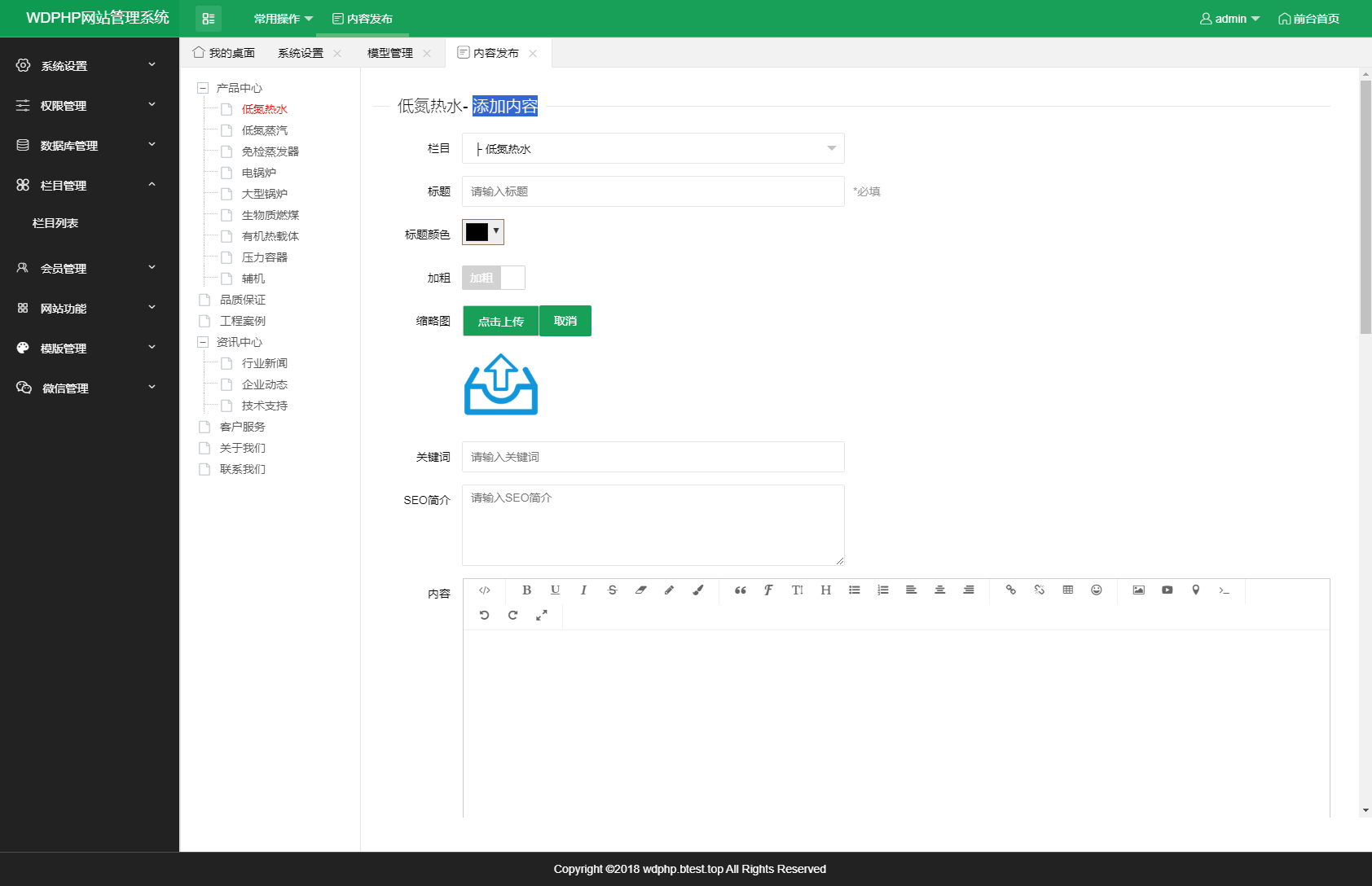Open 栏目列表 submenu item
Image resolution: width=1372 pixels, height=886 pixels.
(x=55, y=223)
